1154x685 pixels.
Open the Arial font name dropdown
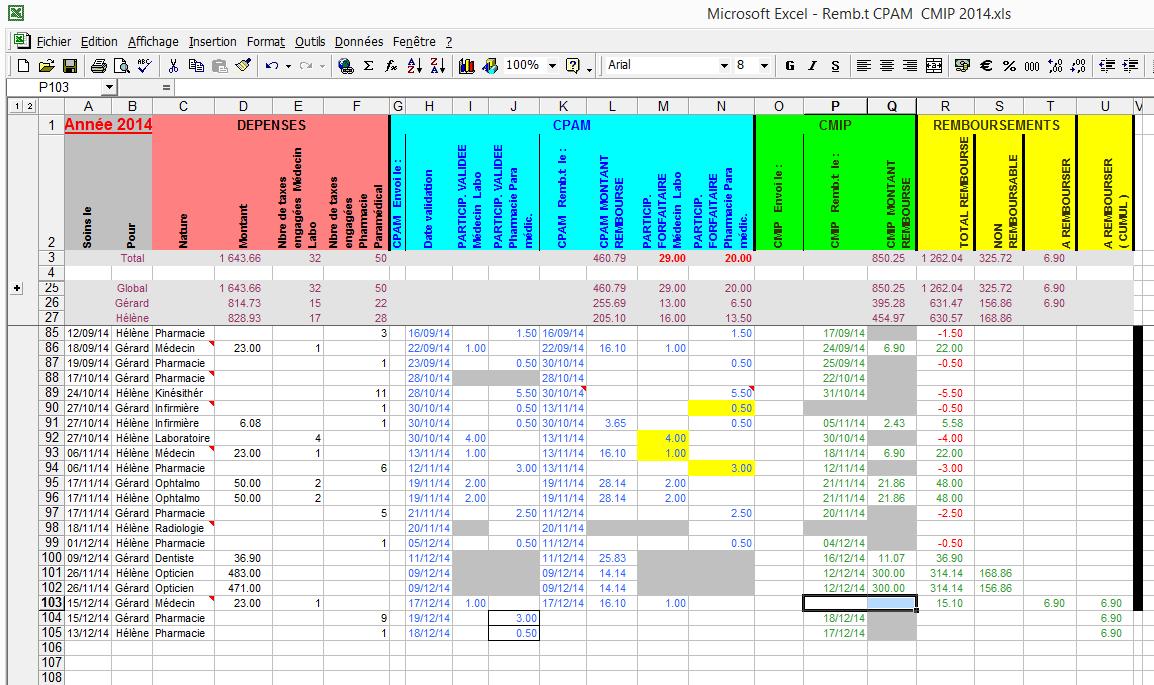pos(725,66)
